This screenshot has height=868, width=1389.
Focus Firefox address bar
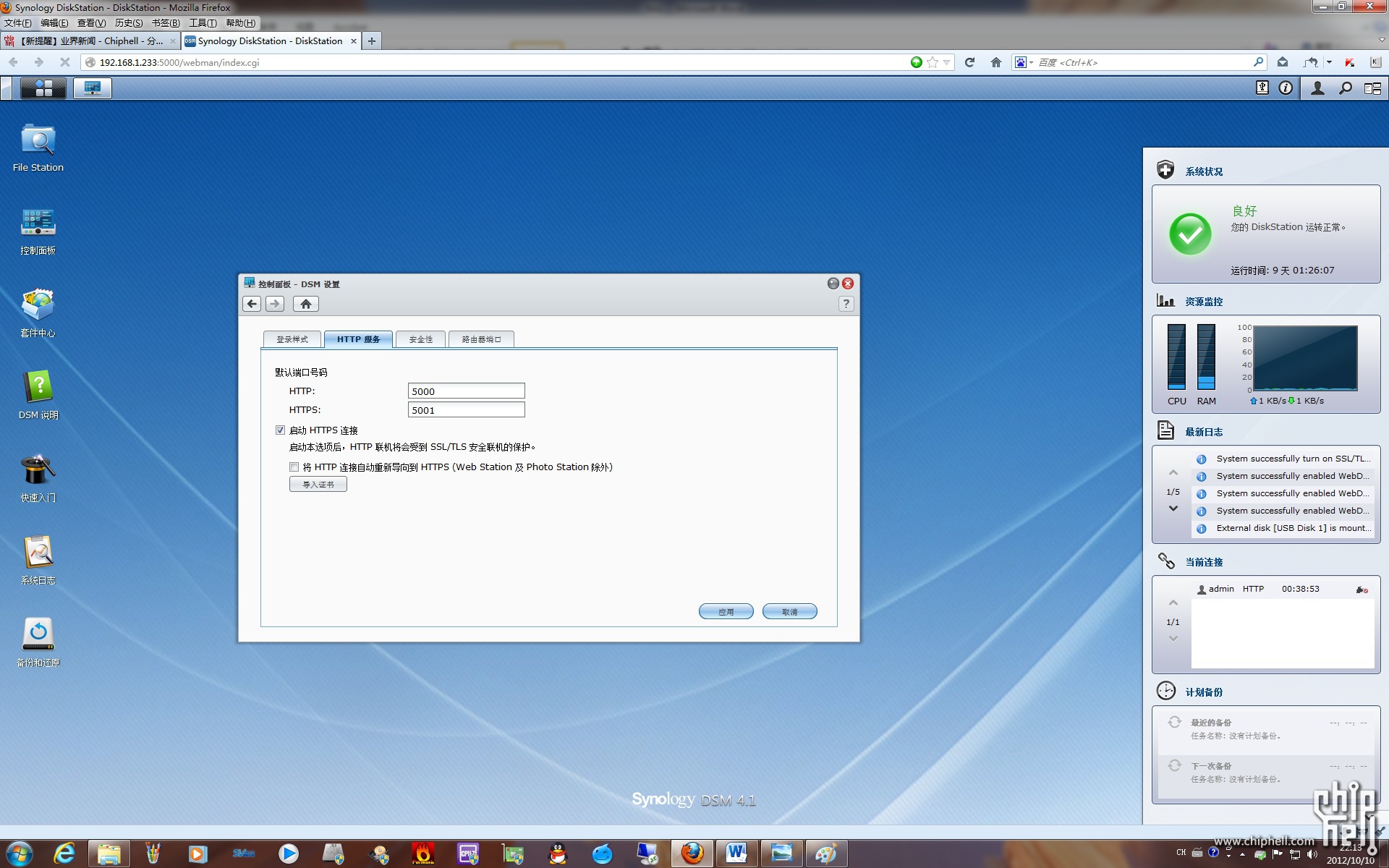499,62
